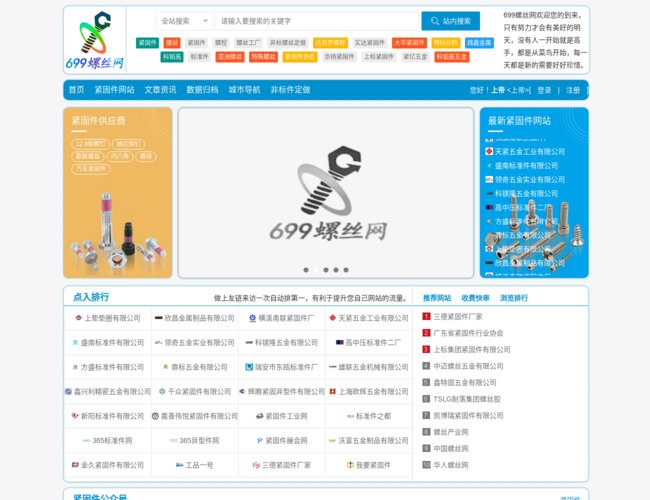
Task: Open the 全站搜索 search scope dropdown
Action: (x=184, y=21)
